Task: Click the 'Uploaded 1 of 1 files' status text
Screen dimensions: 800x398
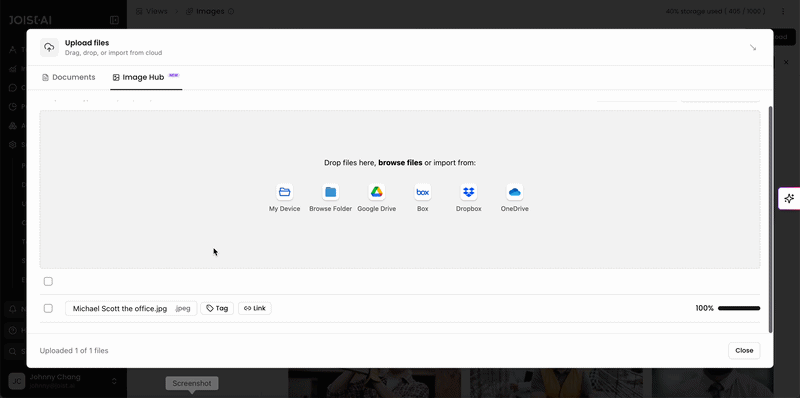Action: coord(74,351)
